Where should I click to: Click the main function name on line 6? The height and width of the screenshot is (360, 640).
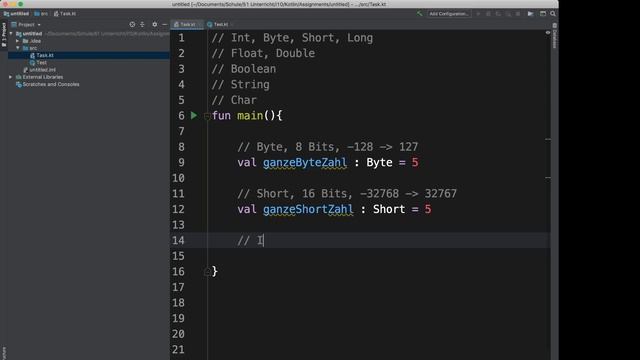250,116
